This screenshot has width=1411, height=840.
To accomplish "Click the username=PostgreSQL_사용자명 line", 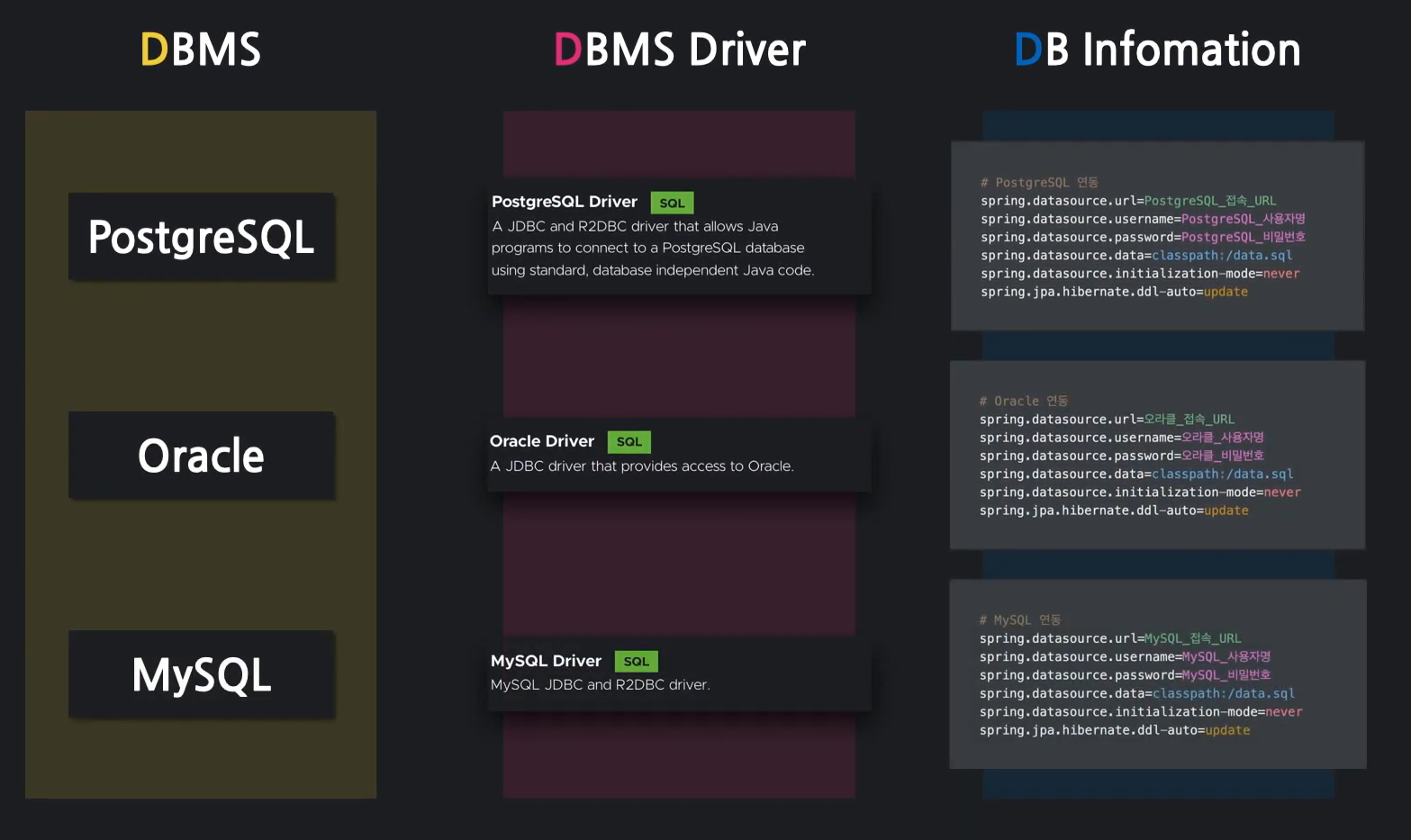I will point(1143,219).
